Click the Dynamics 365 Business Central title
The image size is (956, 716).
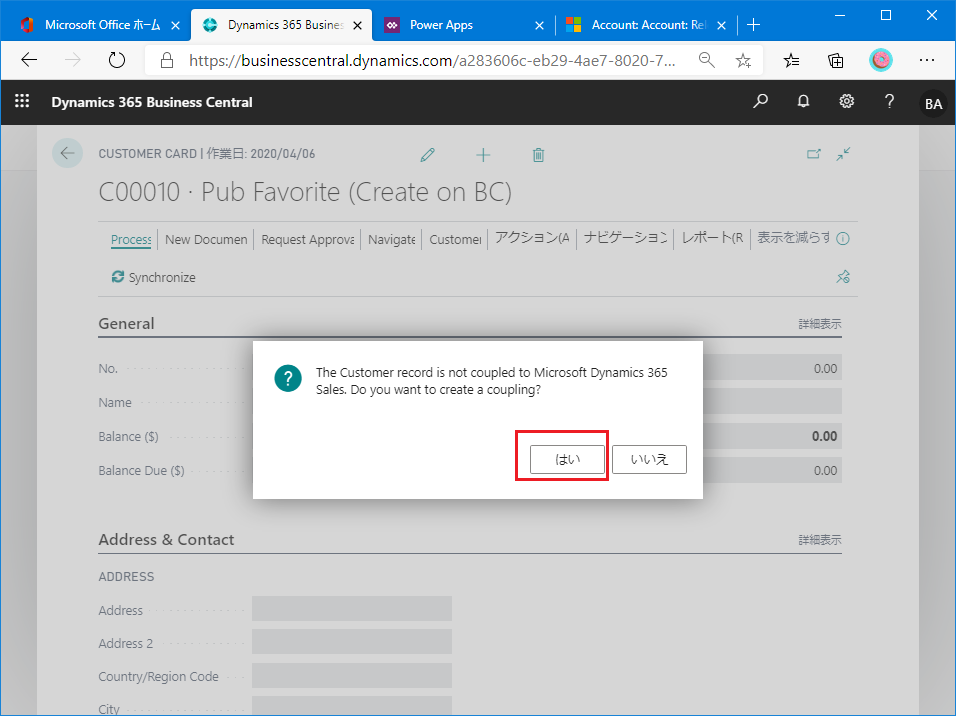(152, 102)
